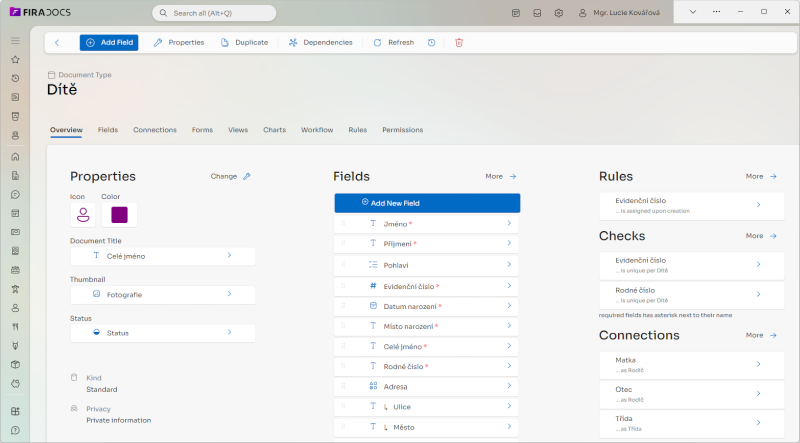Open settings gear in title bar
This screenshot has width=800, height=443.
click(559, 13)
